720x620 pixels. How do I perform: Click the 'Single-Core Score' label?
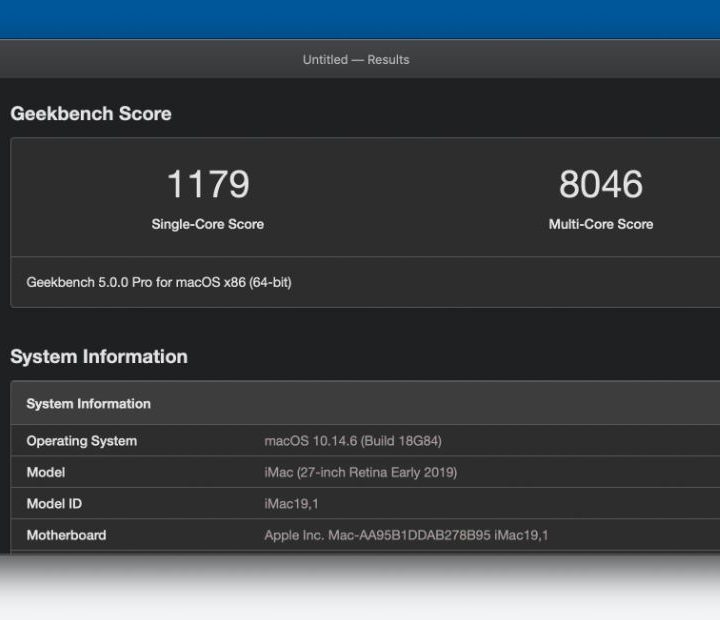click(208, 224)
